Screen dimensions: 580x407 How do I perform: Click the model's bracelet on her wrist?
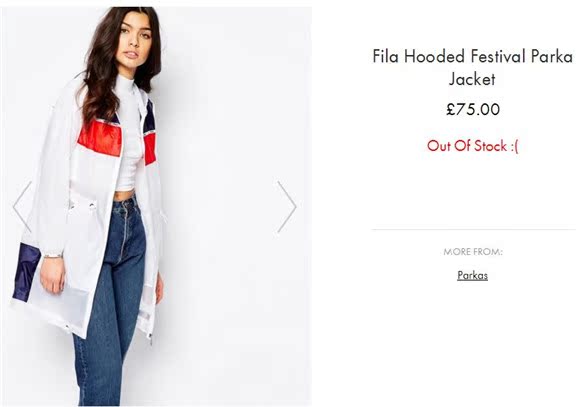click(x=53, y=256)
